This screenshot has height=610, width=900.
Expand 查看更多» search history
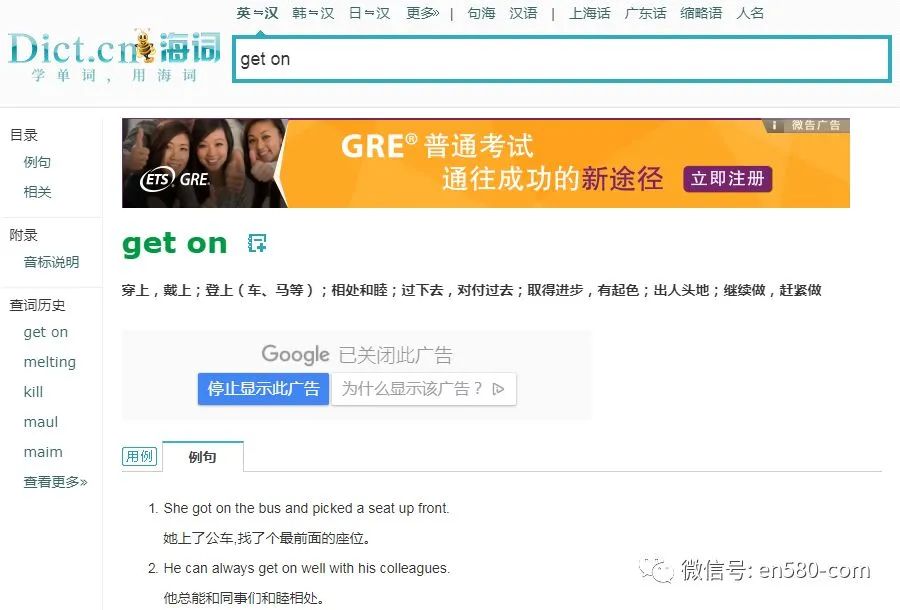55,482
